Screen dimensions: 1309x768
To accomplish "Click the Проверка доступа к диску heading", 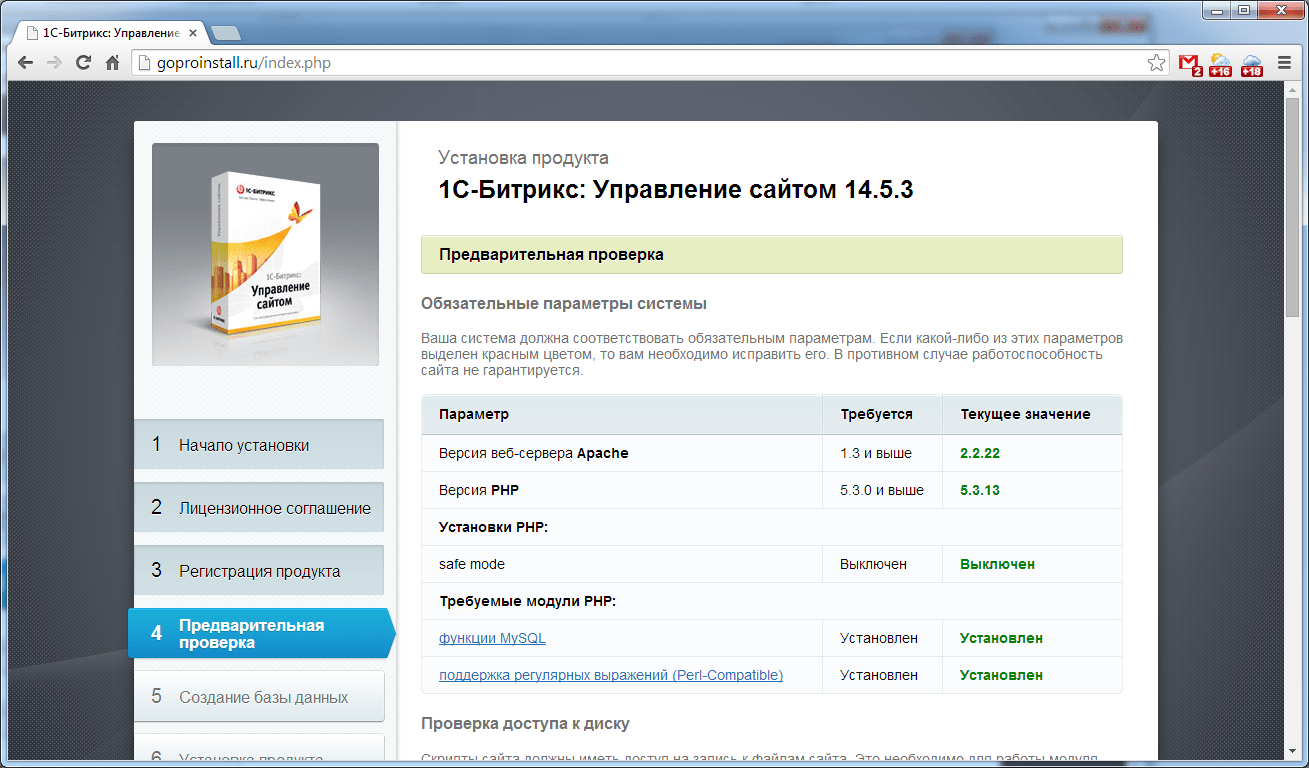I will click(x=525, y=723).
